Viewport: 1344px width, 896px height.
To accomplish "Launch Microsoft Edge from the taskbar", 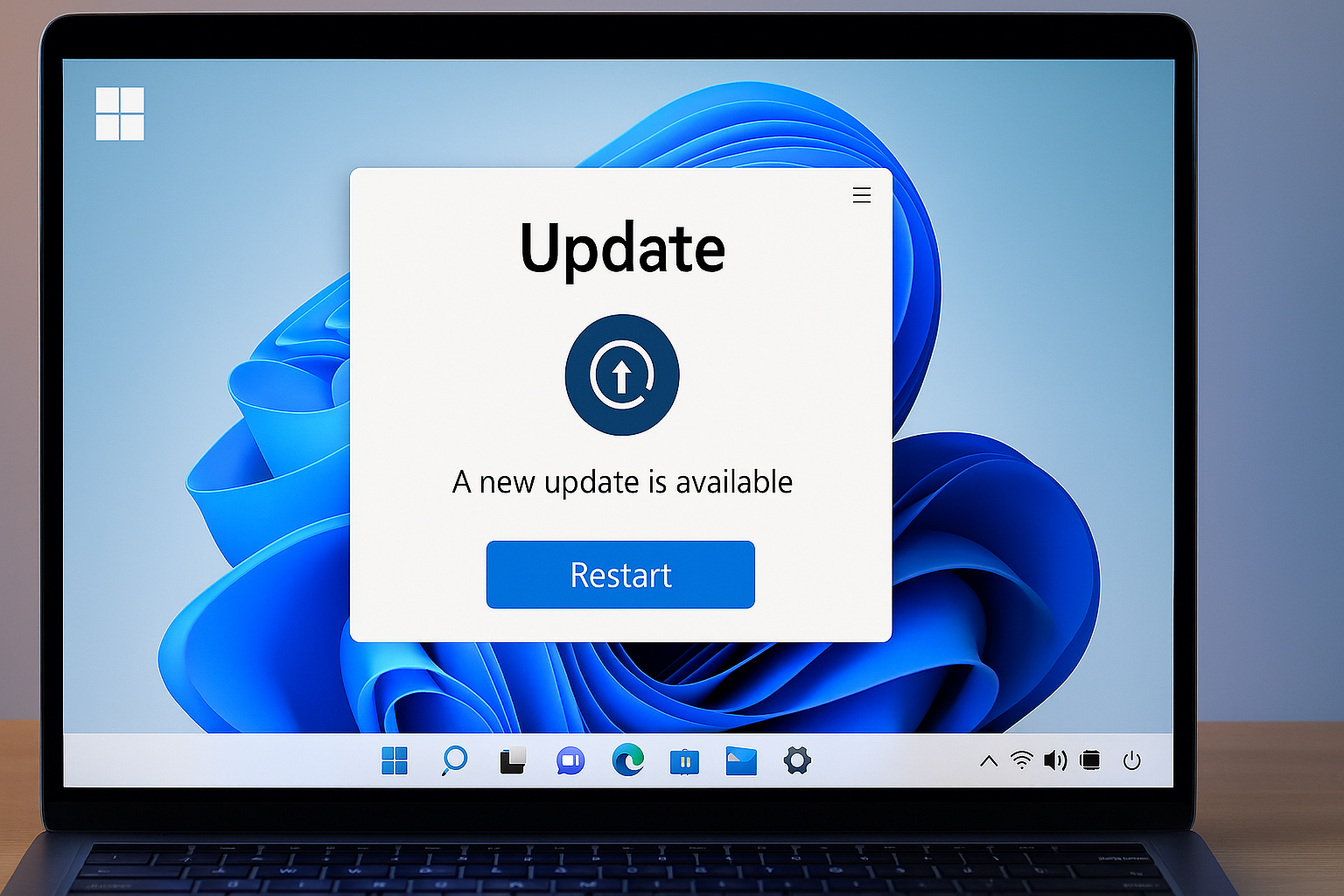I will (x=628, y=759).
